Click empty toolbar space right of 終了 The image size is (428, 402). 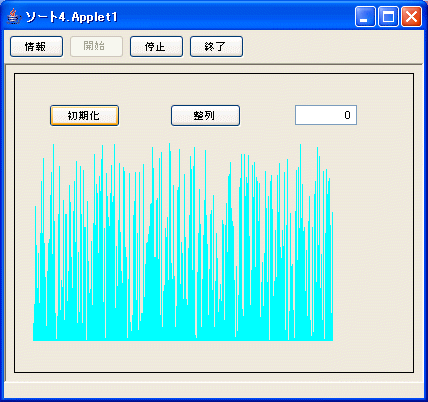[332, 46]
